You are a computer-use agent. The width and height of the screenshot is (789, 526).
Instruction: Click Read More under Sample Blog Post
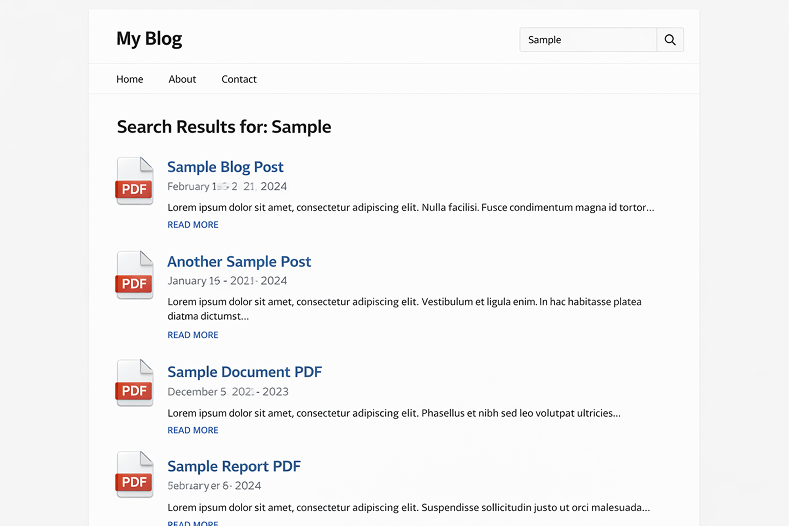[193, 225]
